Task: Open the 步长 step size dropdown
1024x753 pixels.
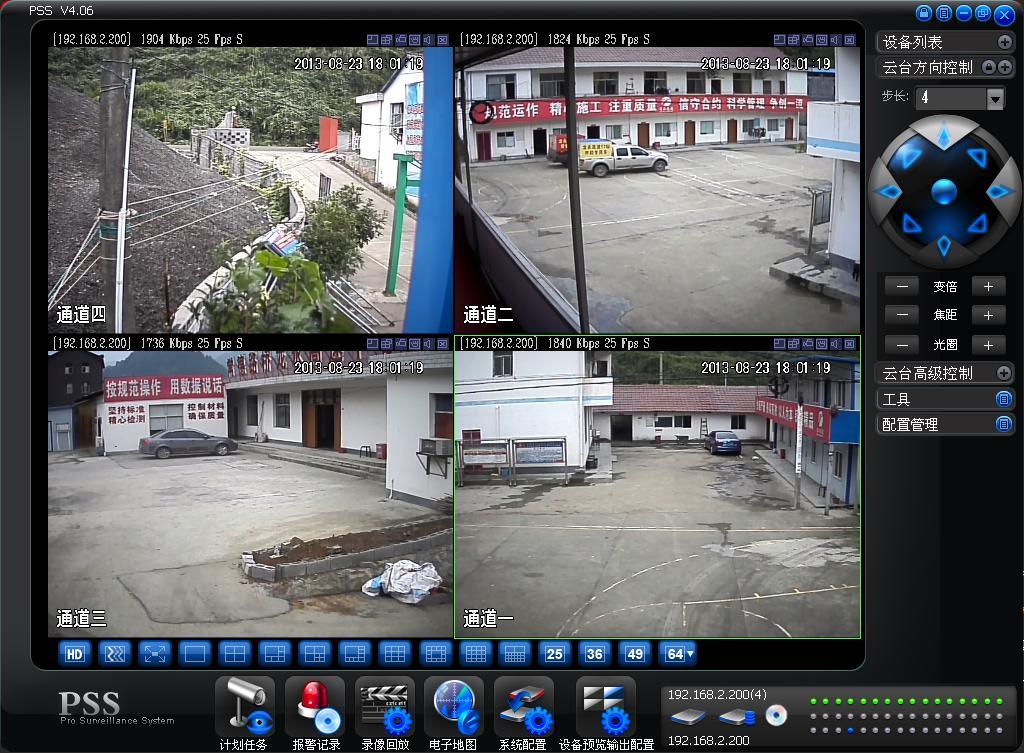Action: coord(995,98)
